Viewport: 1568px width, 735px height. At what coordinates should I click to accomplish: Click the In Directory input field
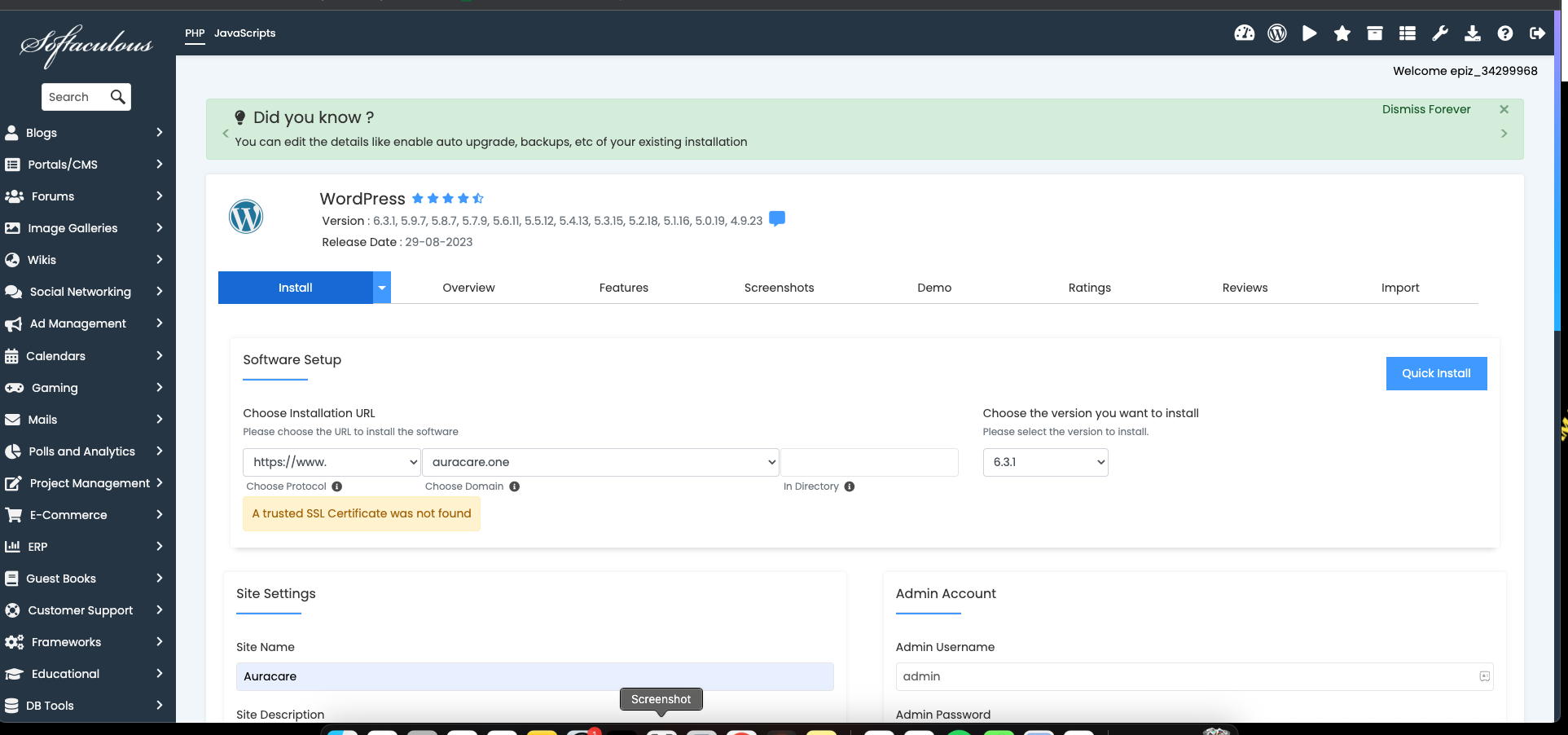(x=869, y=462)
